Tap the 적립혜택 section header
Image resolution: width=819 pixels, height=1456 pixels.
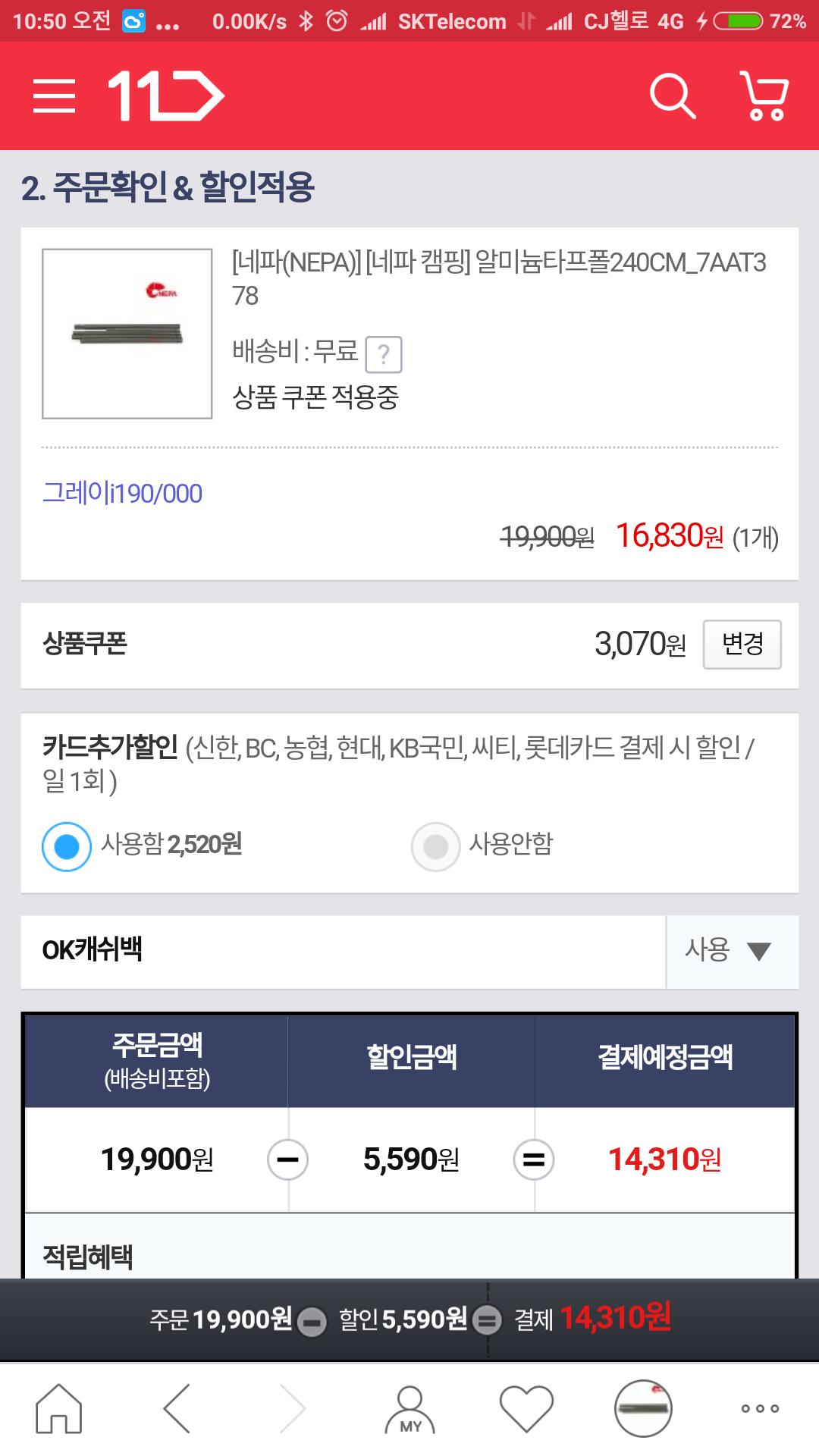pos(88,1257)
